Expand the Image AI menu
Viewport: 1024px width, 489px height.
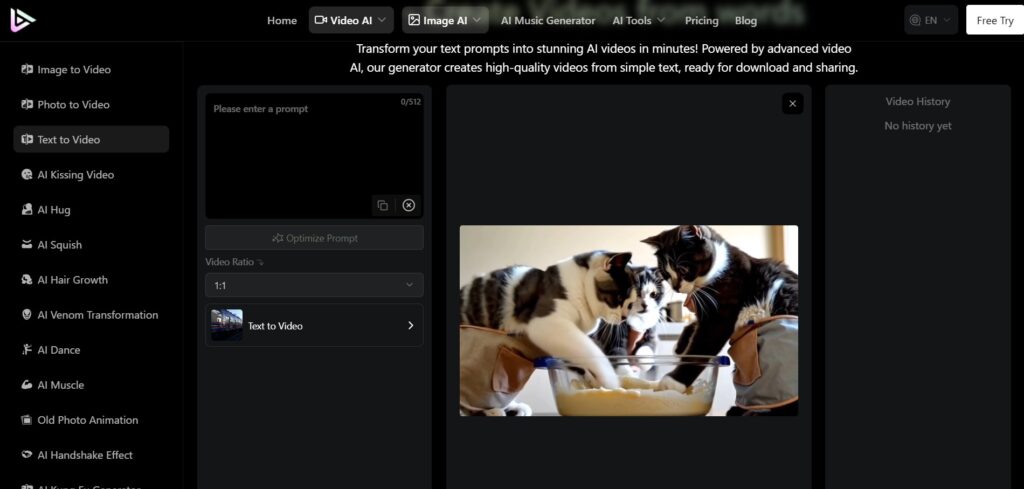pyautogui.click(x=445, y=20)
